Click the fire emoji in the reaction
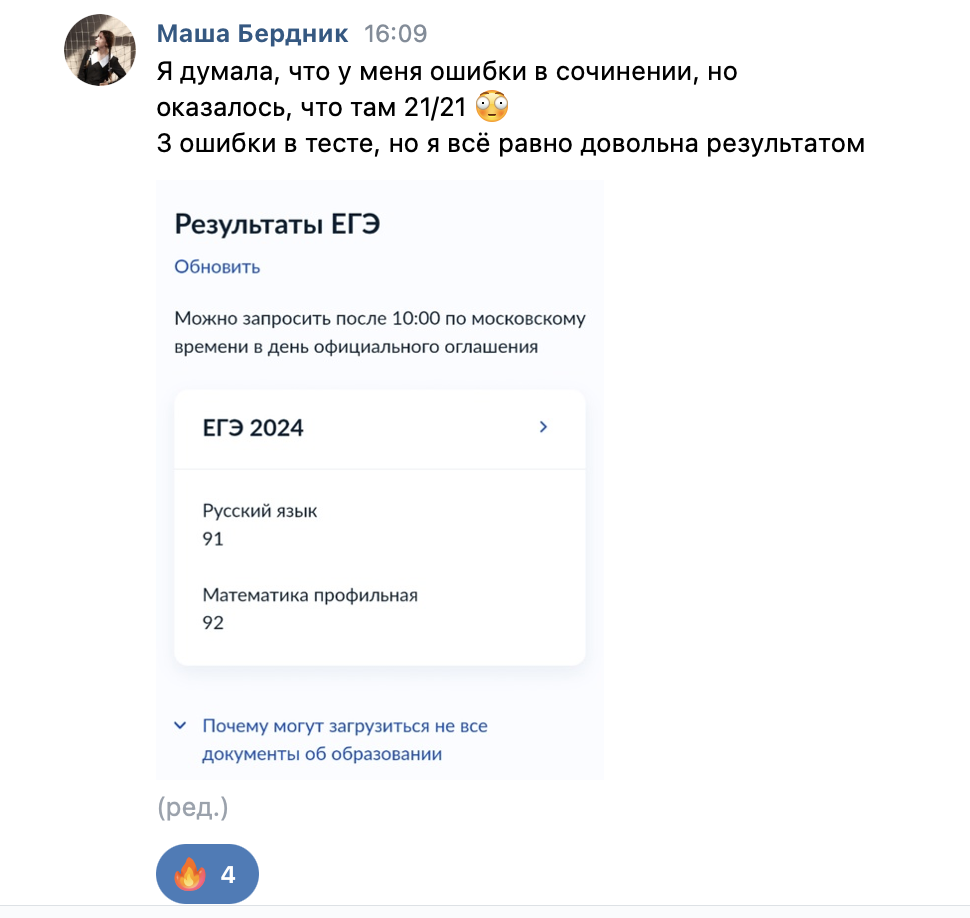This screenshot has width=970, height=918. click(189, 875)
